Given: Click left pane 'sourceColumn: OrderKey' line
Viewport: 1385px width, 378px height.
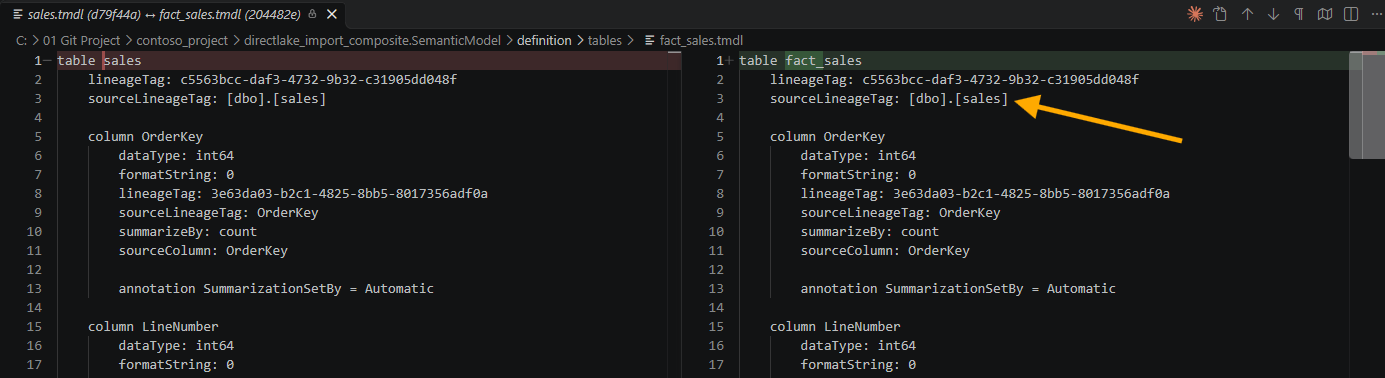Looking at the screenshot, I should click(203, 251).
